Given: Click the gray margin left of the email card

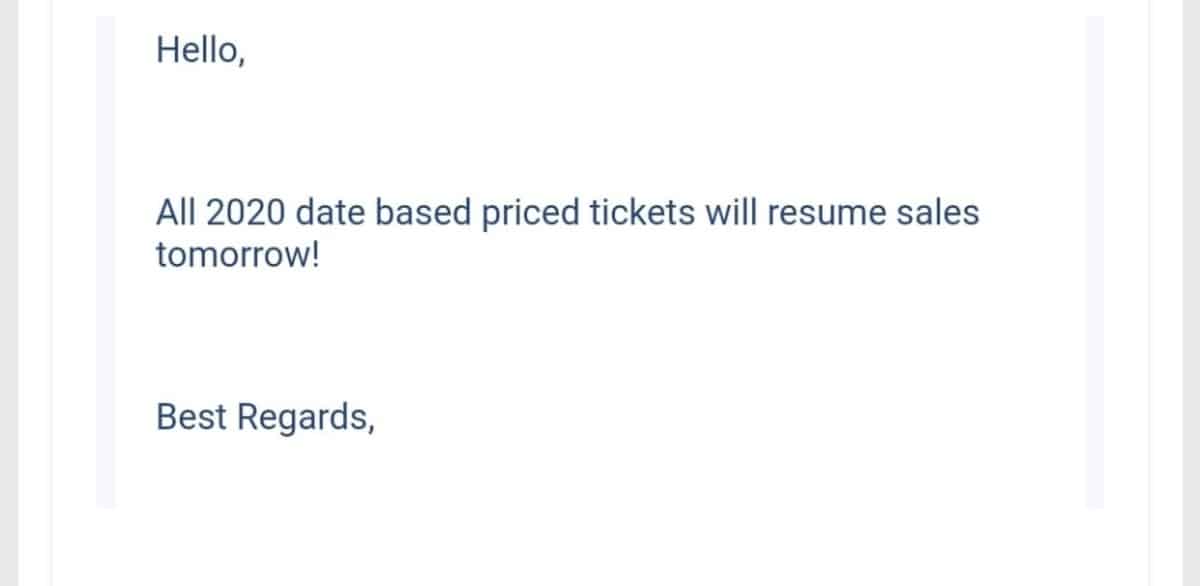Looking at the screenshot, I should (25, 293).
